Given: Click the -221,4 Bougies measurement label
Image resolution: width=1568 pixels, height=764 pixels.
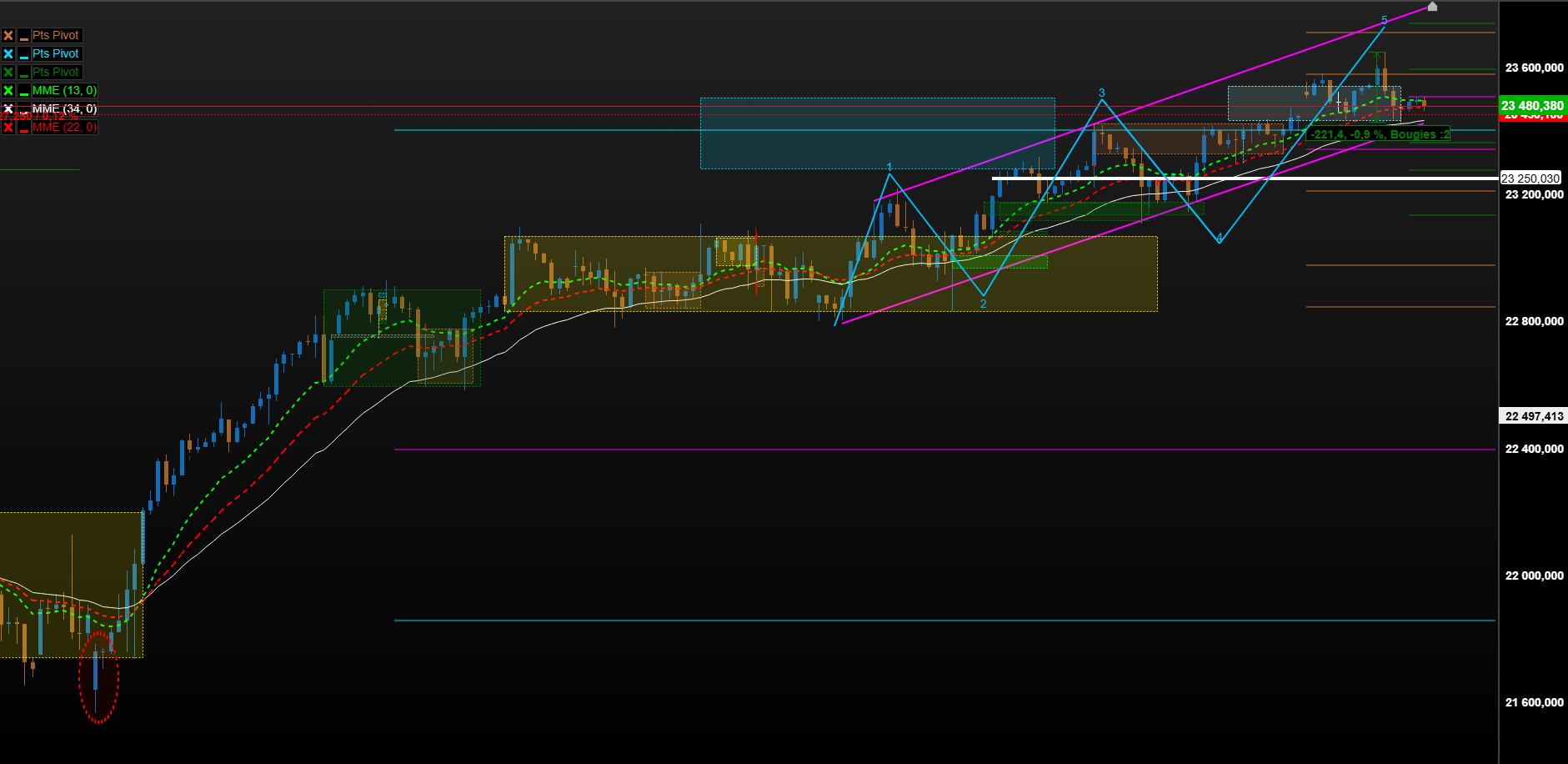Looking at the screenshot, I should coord(1379,134).
